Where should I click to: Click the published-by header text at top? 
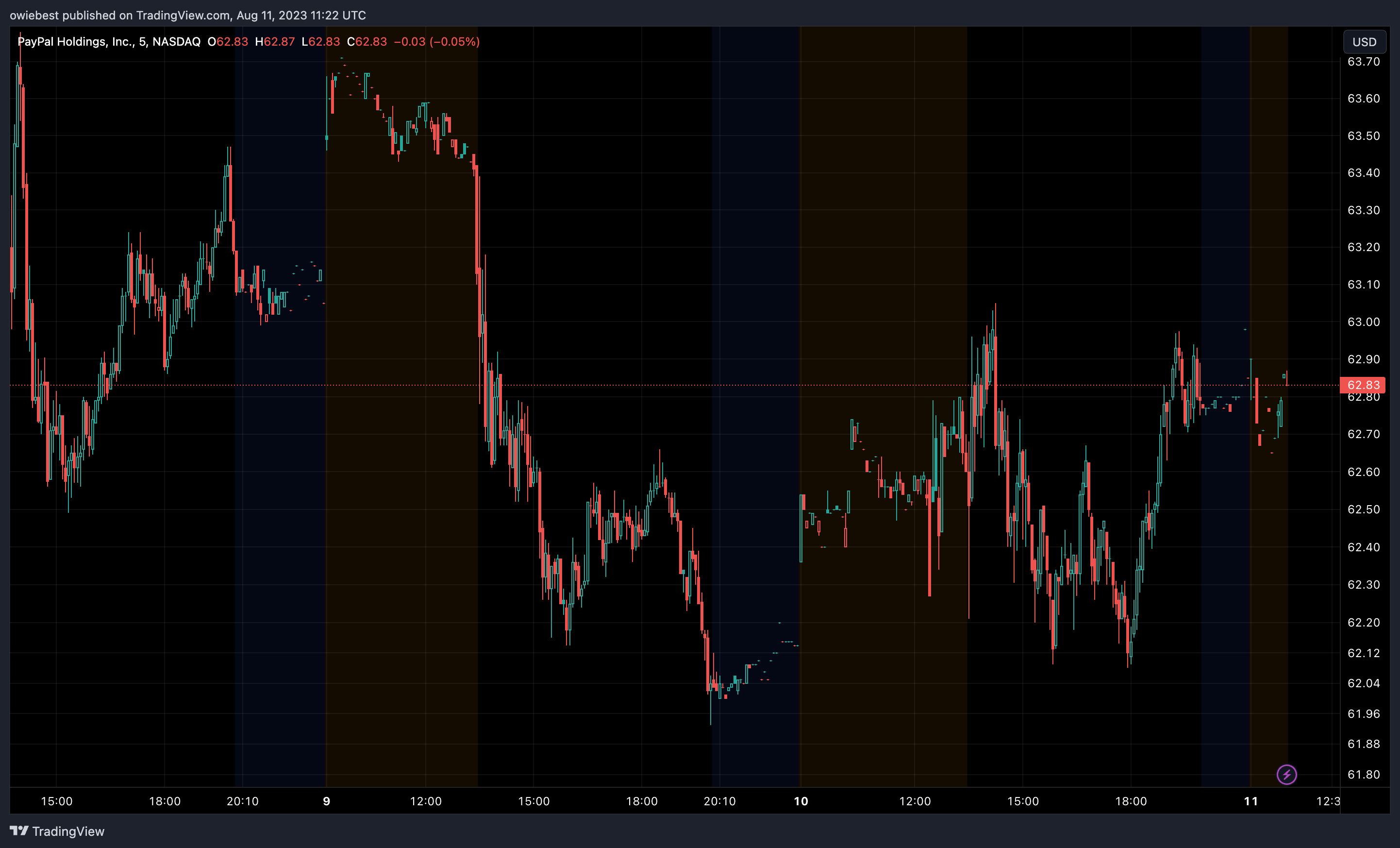point(188,16)
